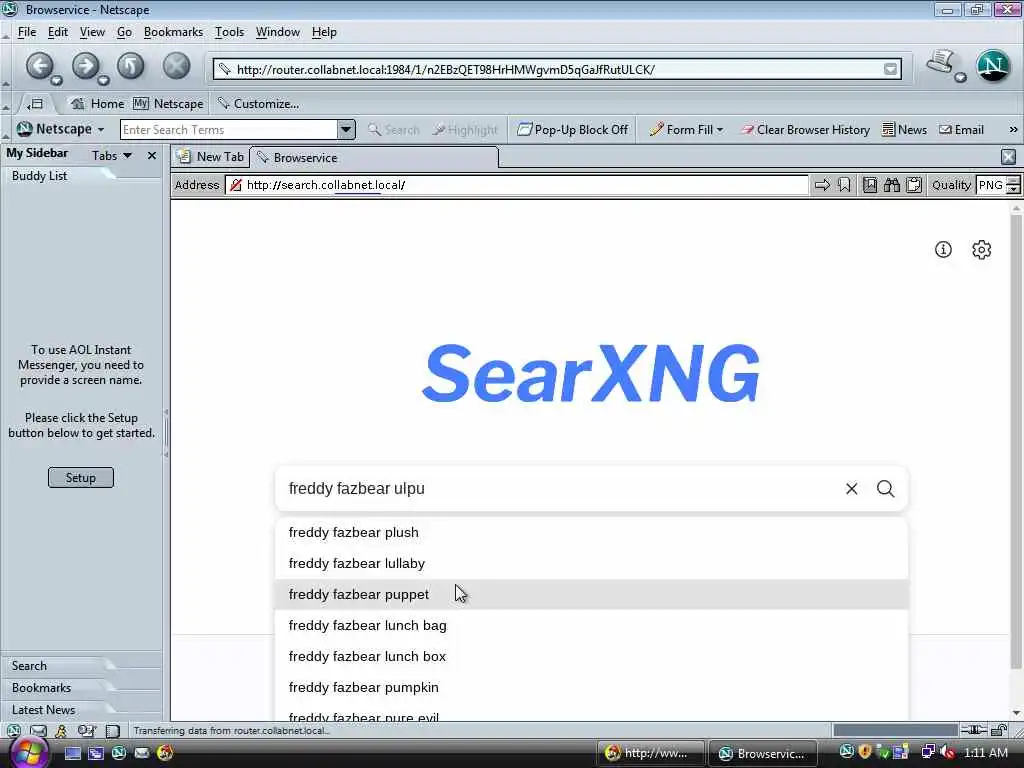Screen dimensions: 1024x768
Task: Open the Go menu
Action: pos(124,32)
